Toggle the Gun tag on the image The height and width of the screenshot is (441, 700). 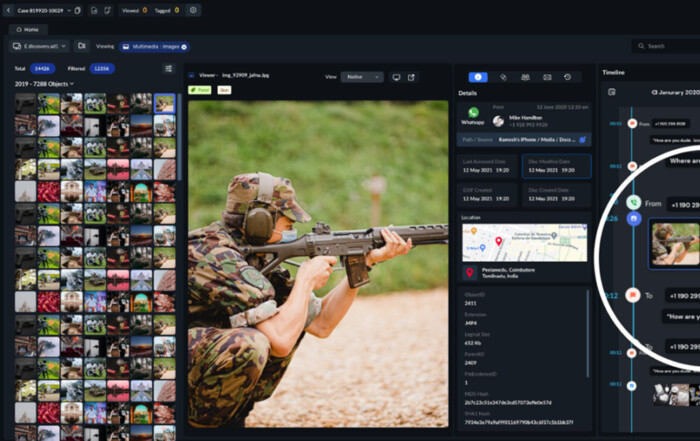(224, 90)
